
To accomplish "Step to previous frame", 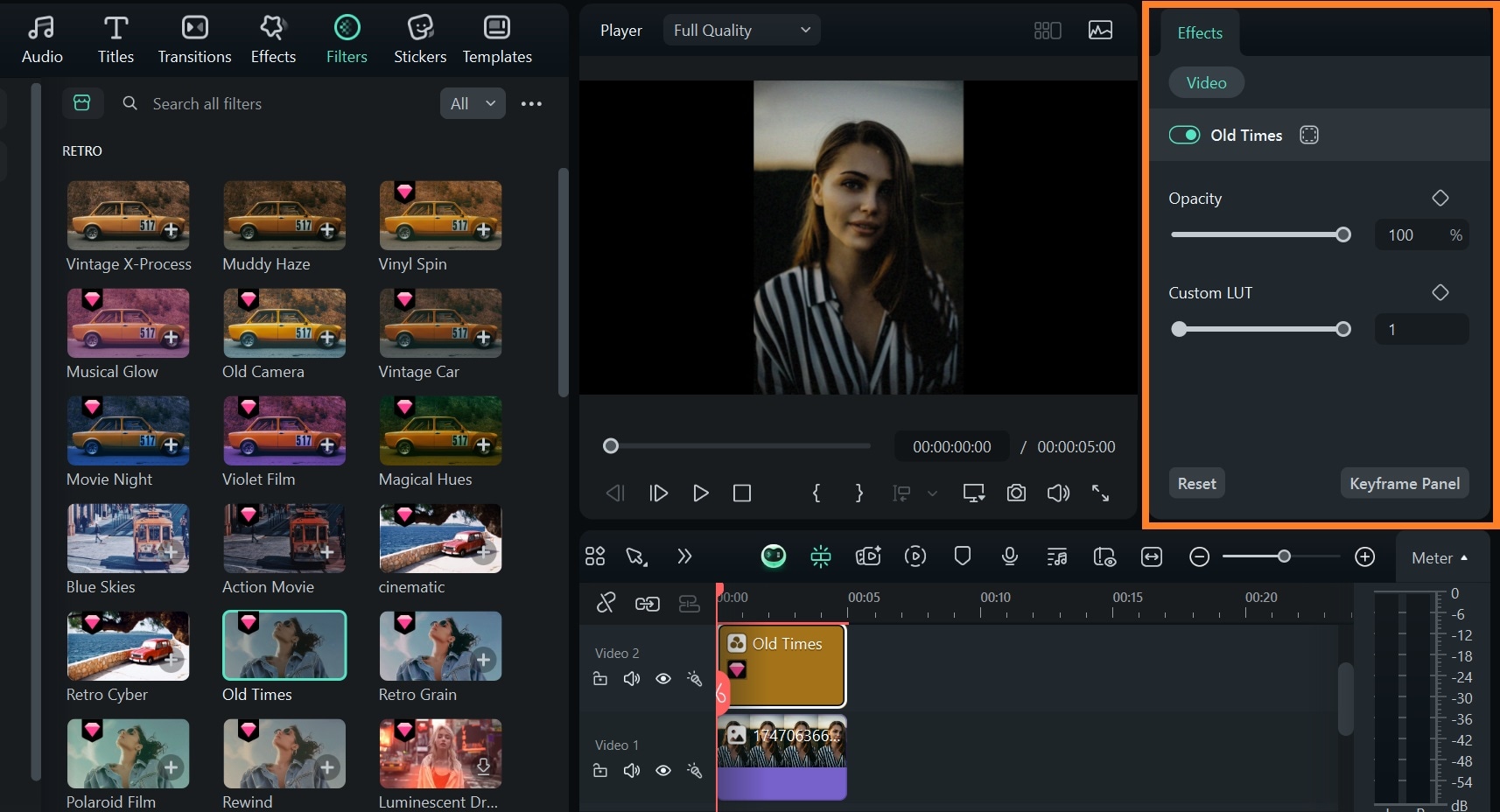I will 615,493.
